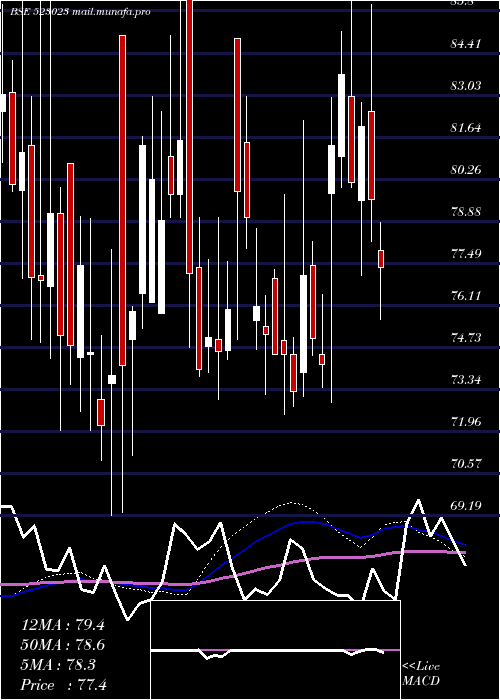Screen dimensions: 500x700
Task: Select the 74.73 price label
Action: [466, 338]
